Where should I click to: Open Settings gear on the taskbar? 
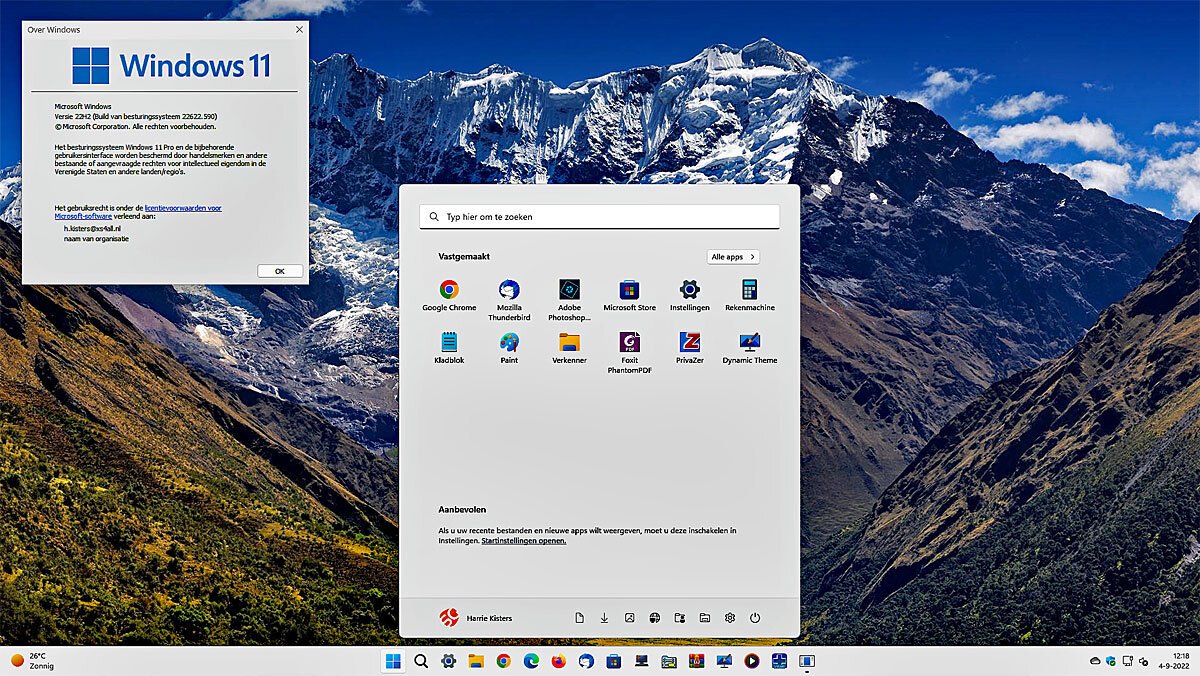[449, 661]
